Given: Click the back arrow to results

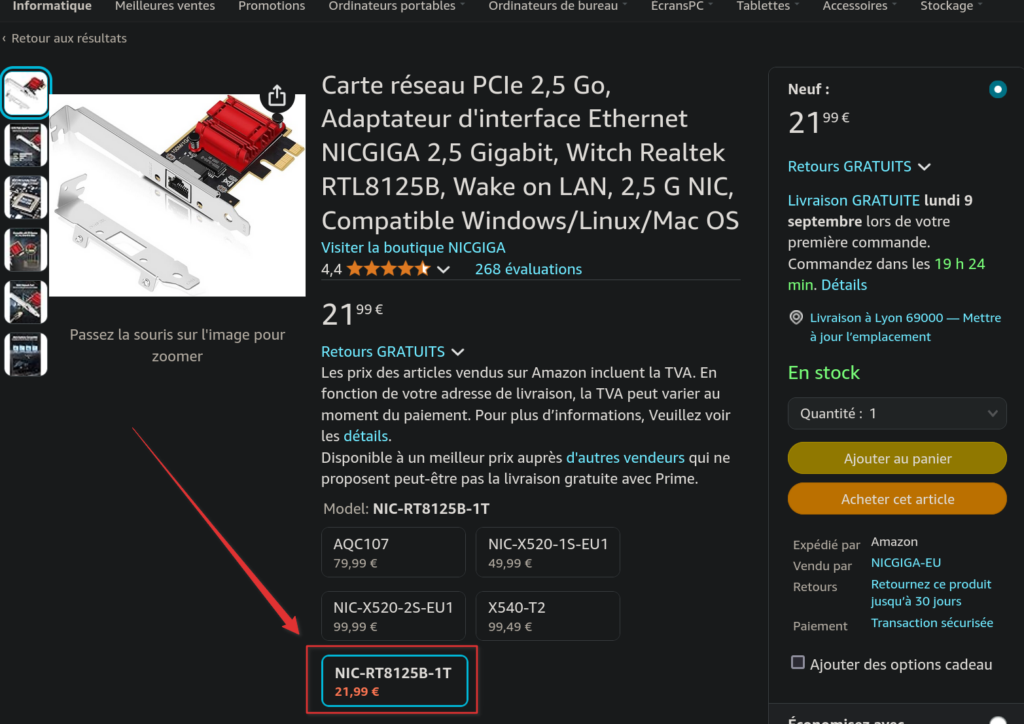Looking at the screenshot, I should [x=5, y=38].
